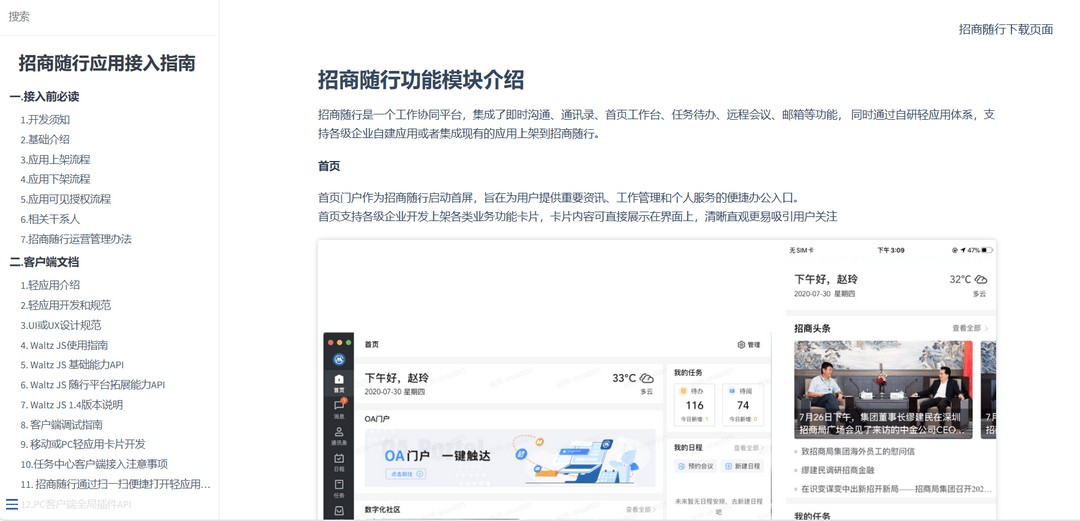Viewport: 1080px width, 521px height.
Task: Open 1.轻应用介绍 in the sidebar
Action: pos(50,285)
